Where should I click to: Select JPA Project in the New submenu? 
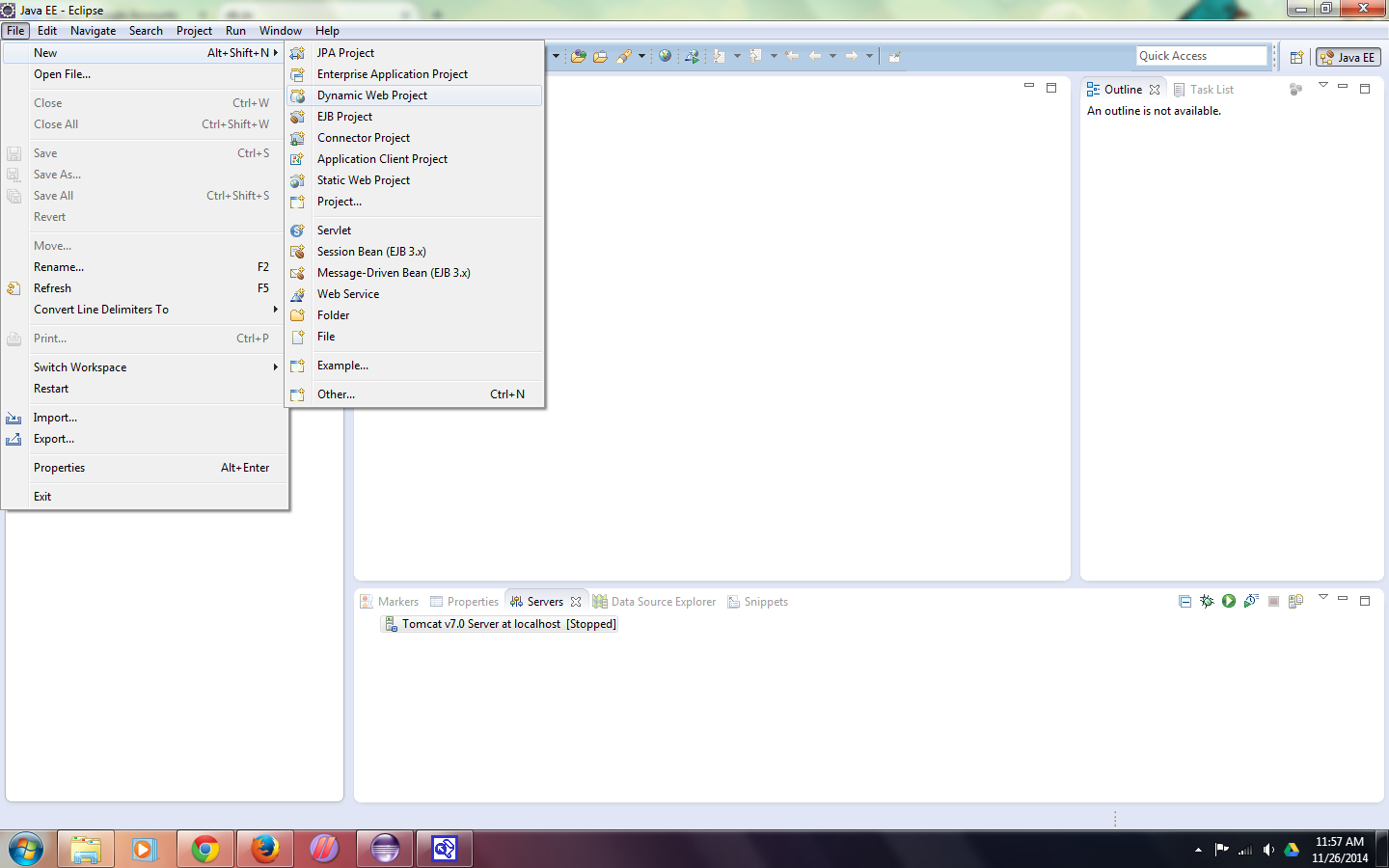tap(415, 53)
